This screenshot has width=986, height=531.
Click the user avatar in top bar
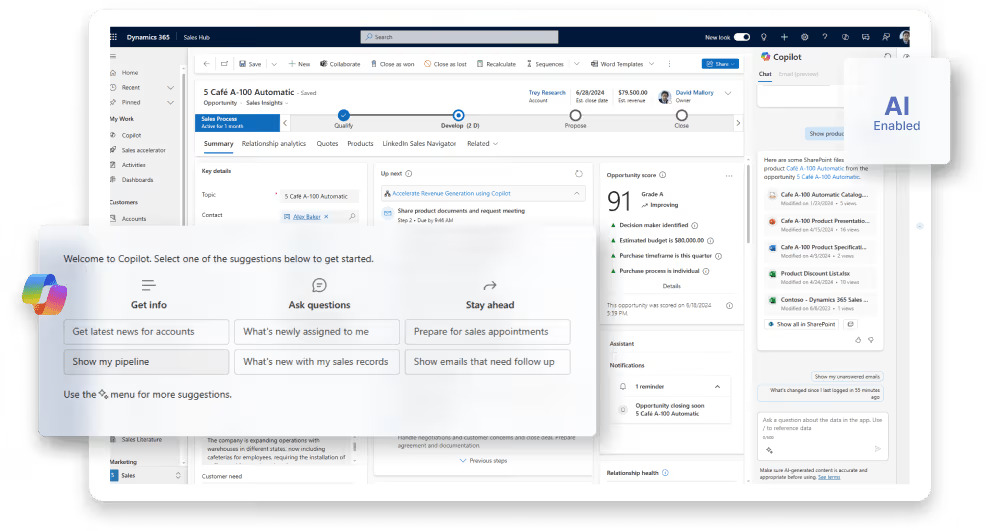(x=904, y=37)
